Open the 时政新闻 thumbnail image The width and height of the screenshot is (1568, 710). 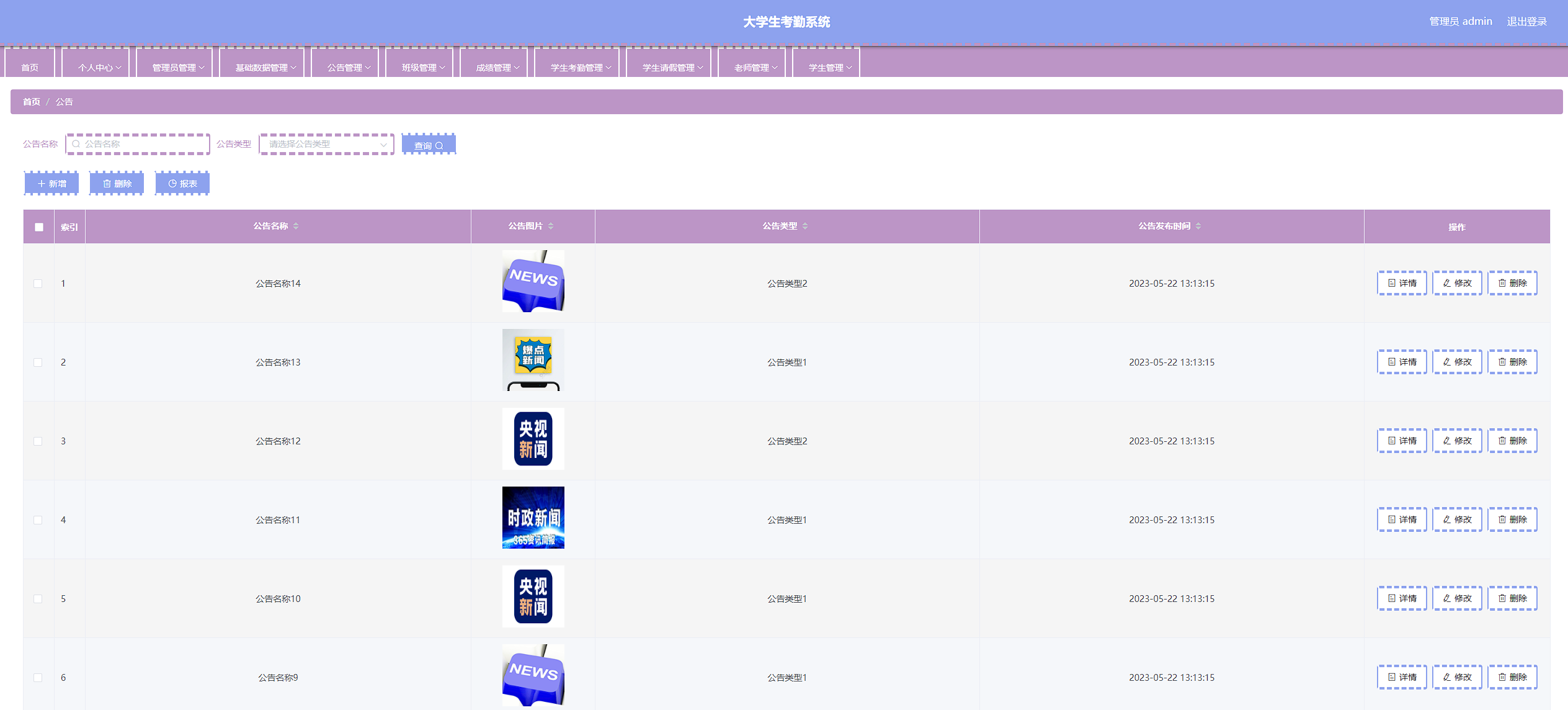pos(533,518)
